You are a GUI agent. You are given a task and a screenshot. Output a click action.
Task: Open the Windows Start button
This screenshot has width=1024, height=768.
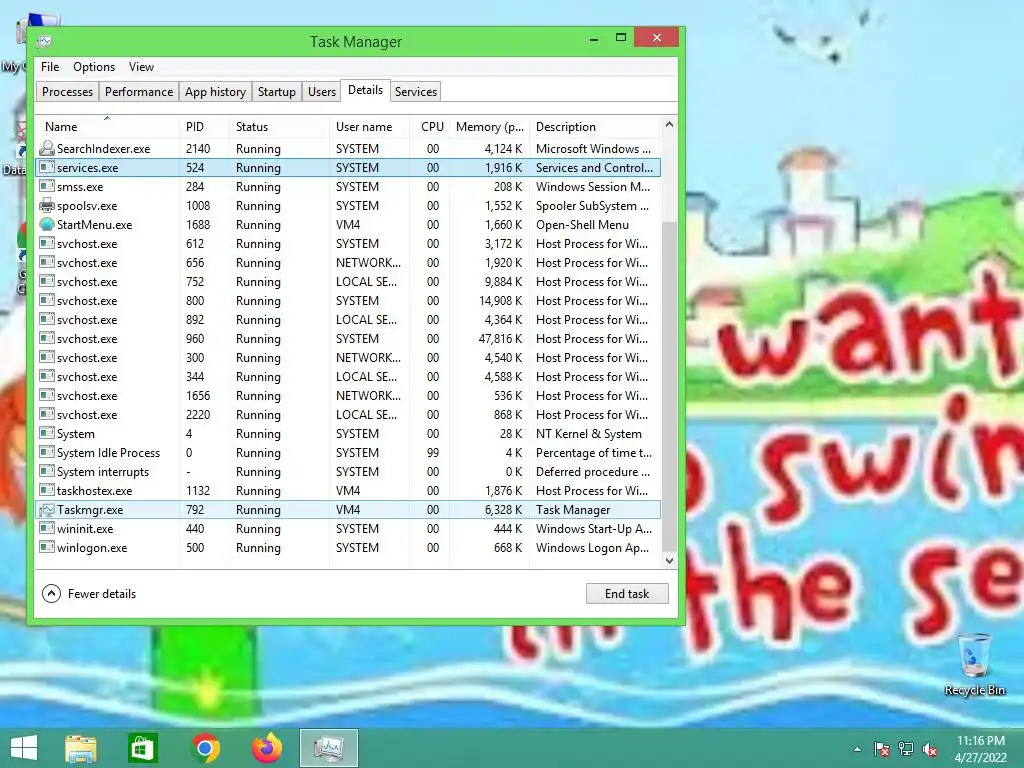pyautogui.click(x=24, y=748)
